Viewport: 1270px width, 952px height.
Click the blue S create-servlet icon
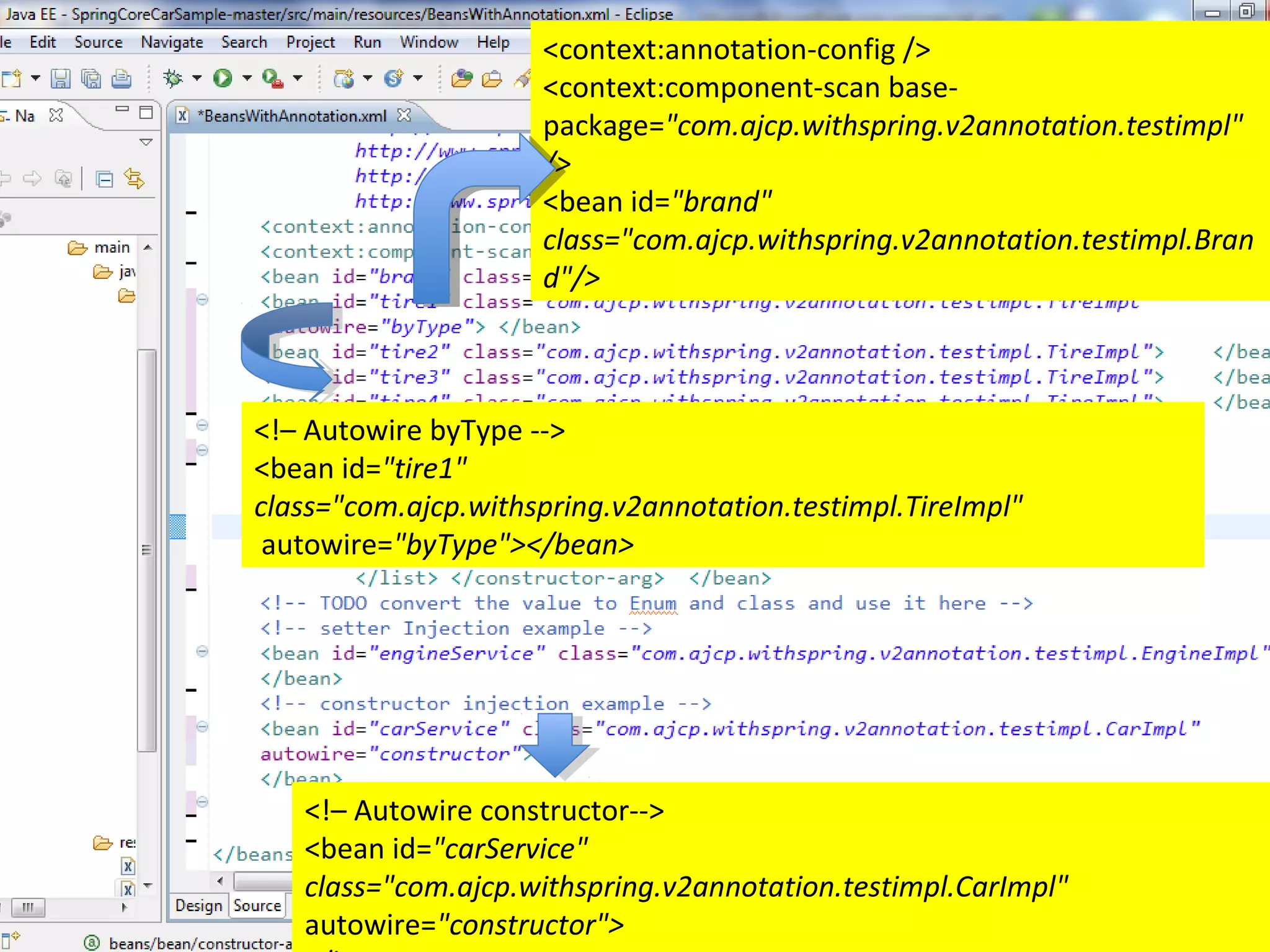pyautogui.click(x=394, y=78)
